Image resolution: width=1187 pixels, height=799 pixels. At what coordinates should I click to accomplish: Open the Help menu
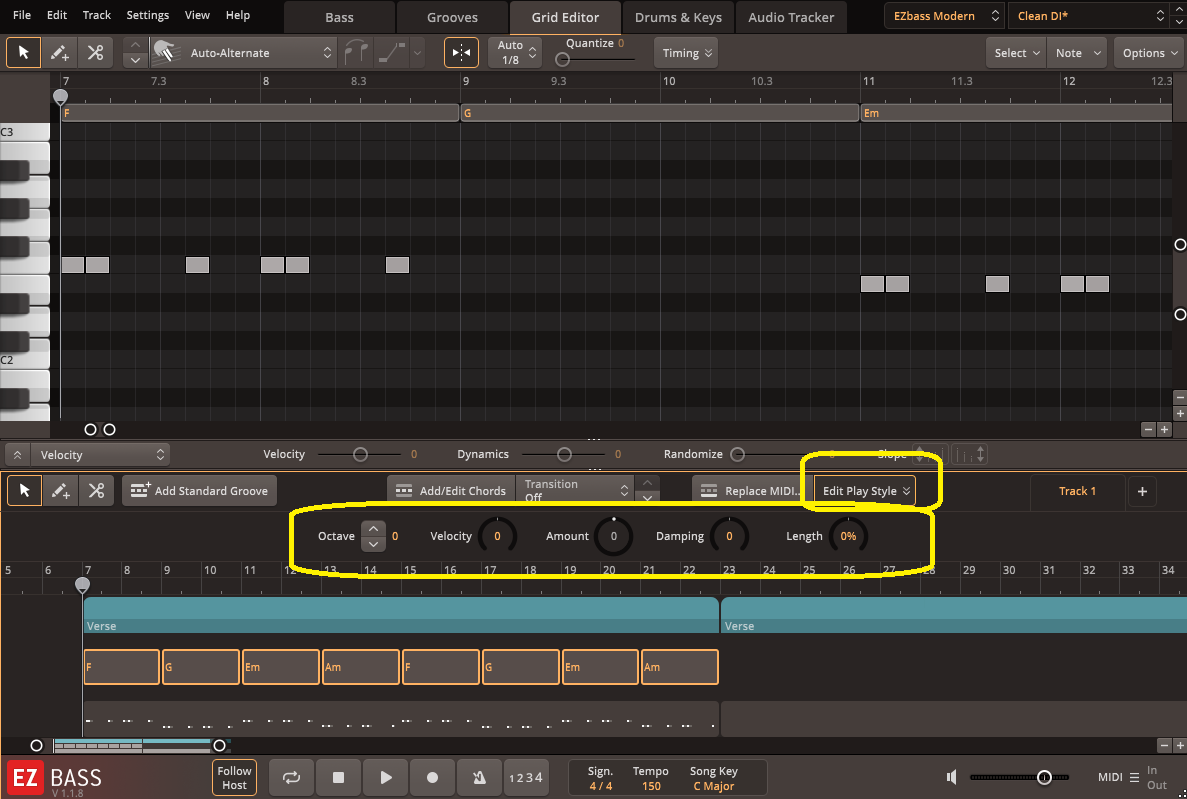click(x=238, y=15)
